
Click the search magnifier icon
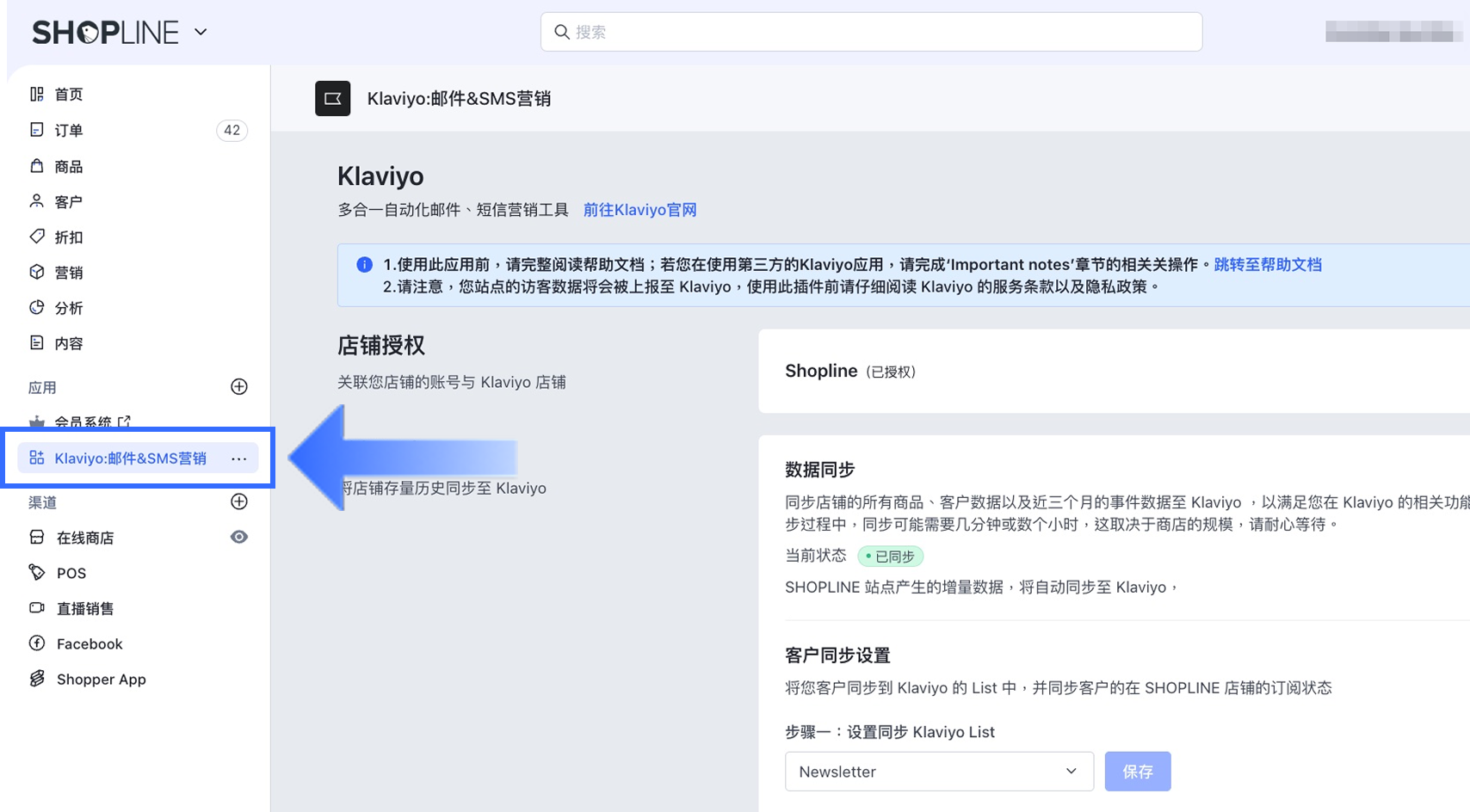(x=562, y=32)
